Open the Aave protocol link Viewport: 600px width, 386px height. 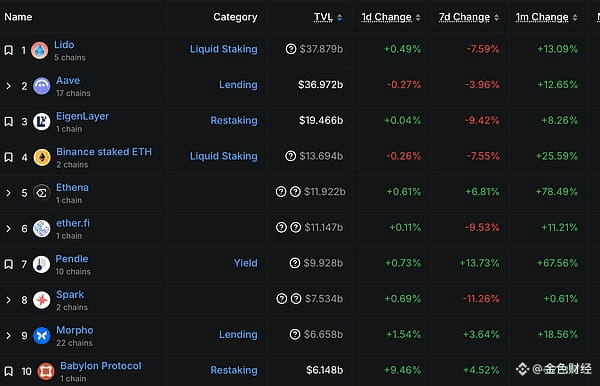point(68,80)
